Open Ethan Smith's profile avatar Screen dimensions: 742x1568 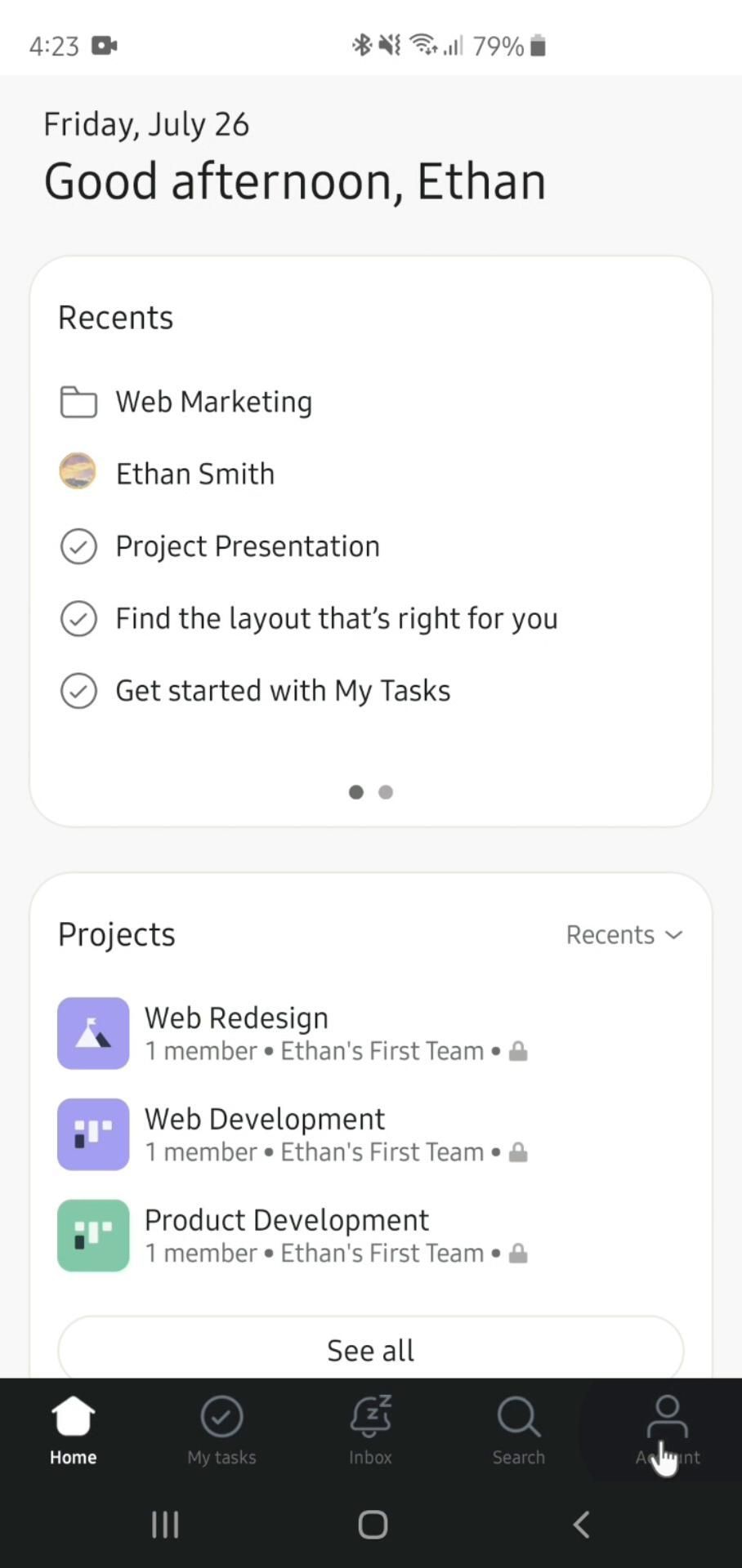pos(78,472)
